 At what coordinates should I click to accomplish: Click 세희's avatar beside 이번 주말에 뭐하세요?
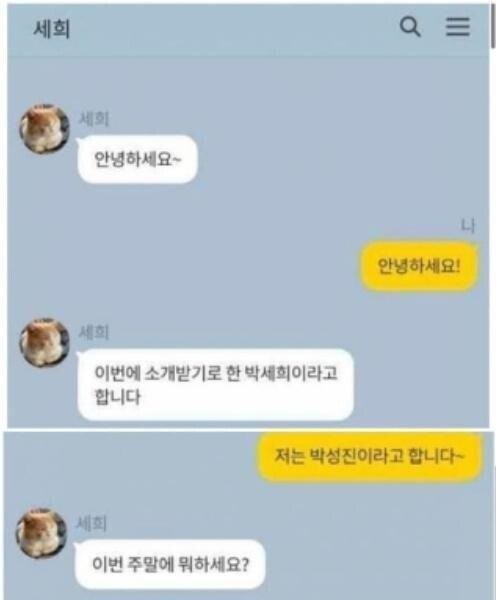(x=41, y=533)
